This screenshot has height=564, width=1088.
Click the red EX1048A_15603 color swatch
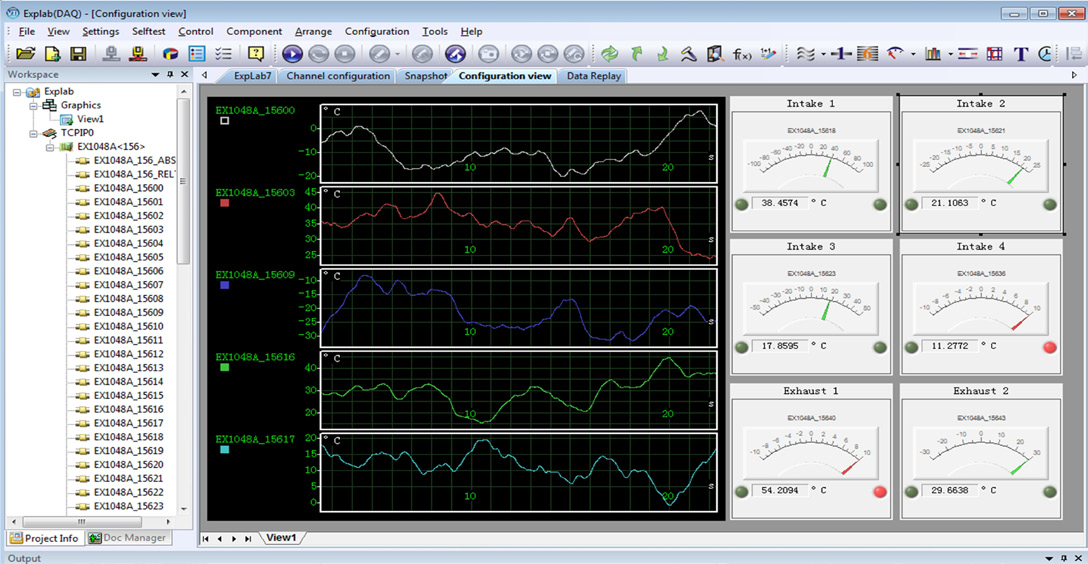click(225, 203)
